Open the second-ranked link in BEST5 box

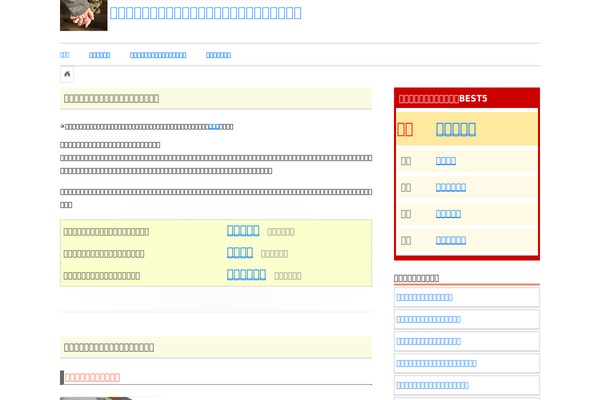point(446,161)
